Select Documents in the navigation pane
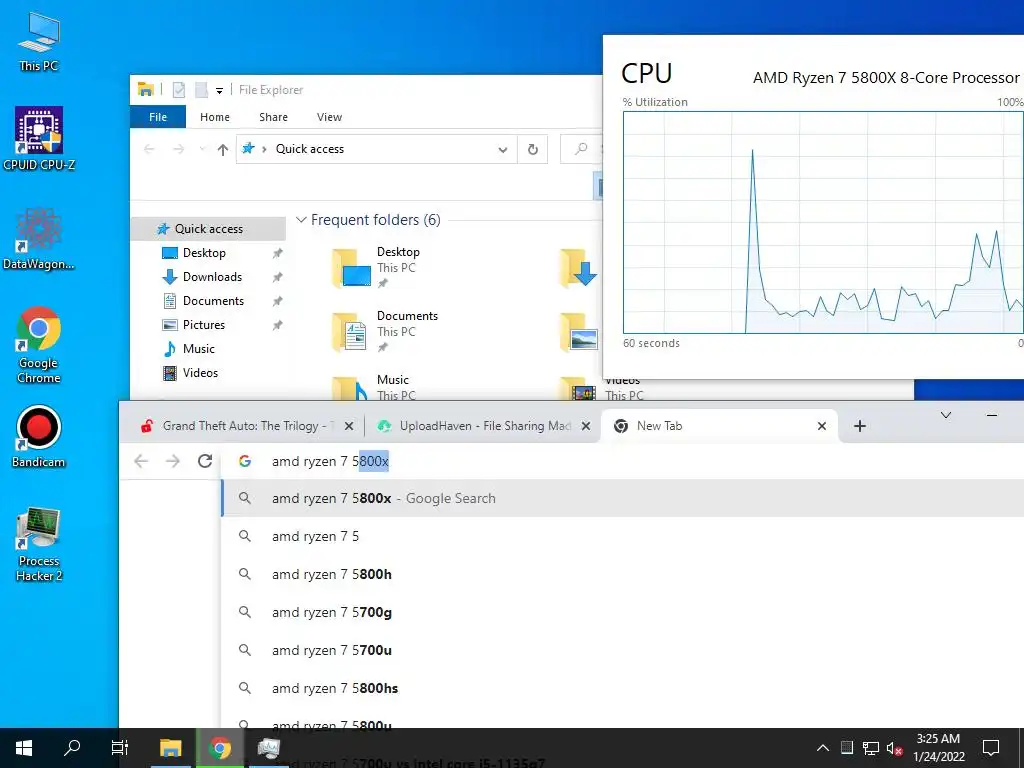This screenshot has width=1024, height=768. (x=213, y=301)
